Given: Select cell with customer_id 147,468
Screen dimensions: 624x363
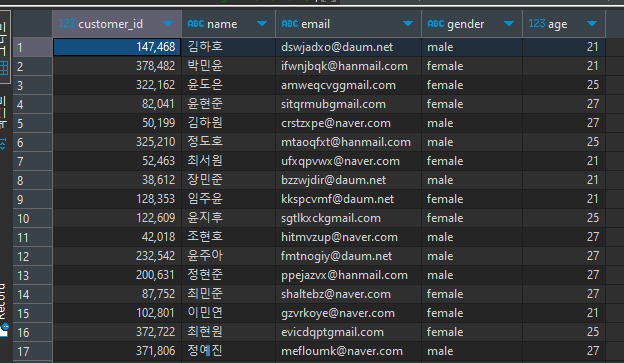Looking at the screenshot, I should click(x=117, y=47).
